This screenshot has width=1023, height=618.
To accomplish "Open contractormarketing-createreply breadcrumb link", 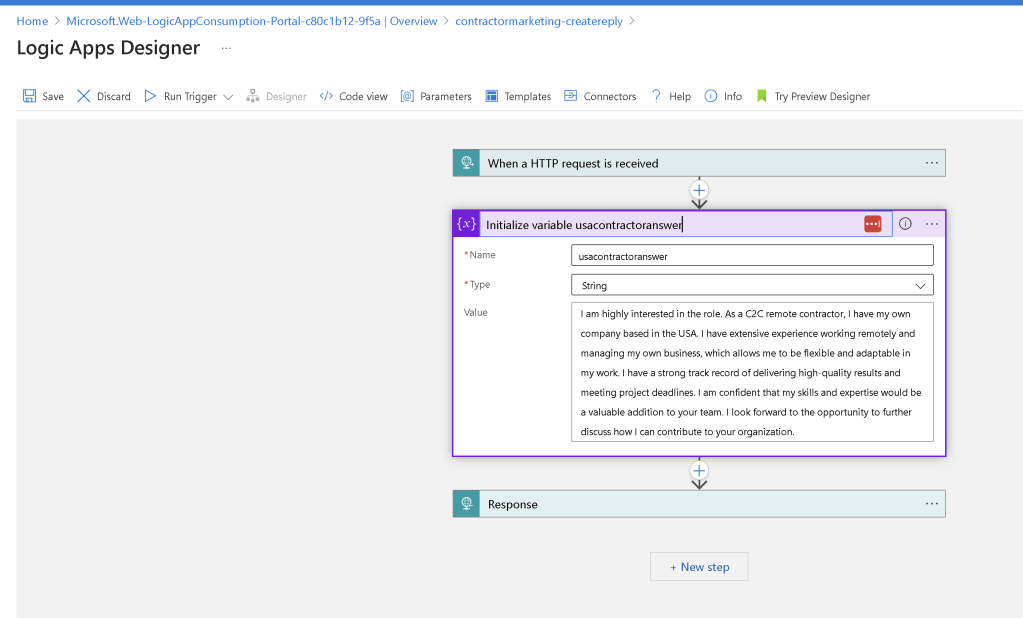I will click(539, 21).
